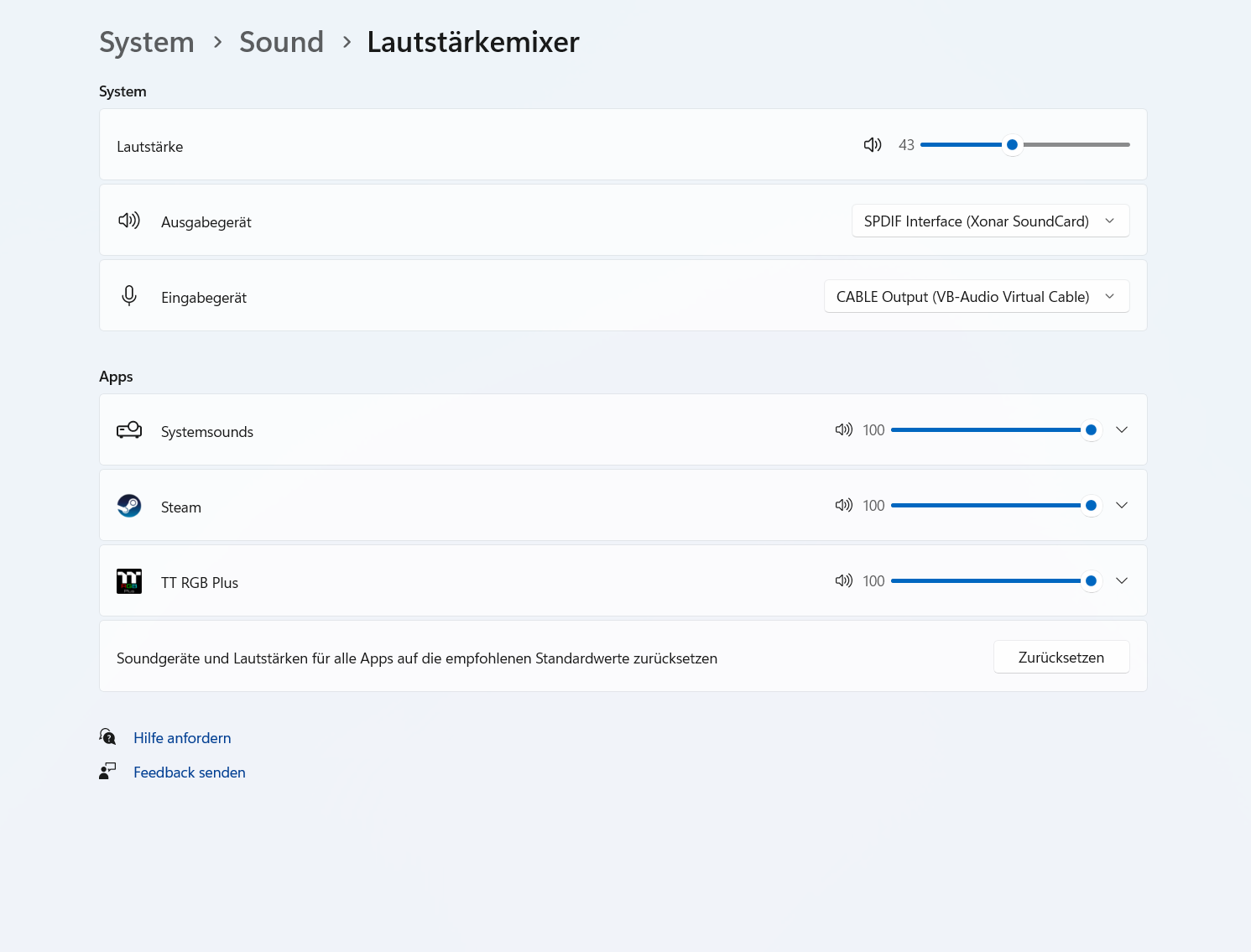Open the Feedback senden link

click(190, 773)
